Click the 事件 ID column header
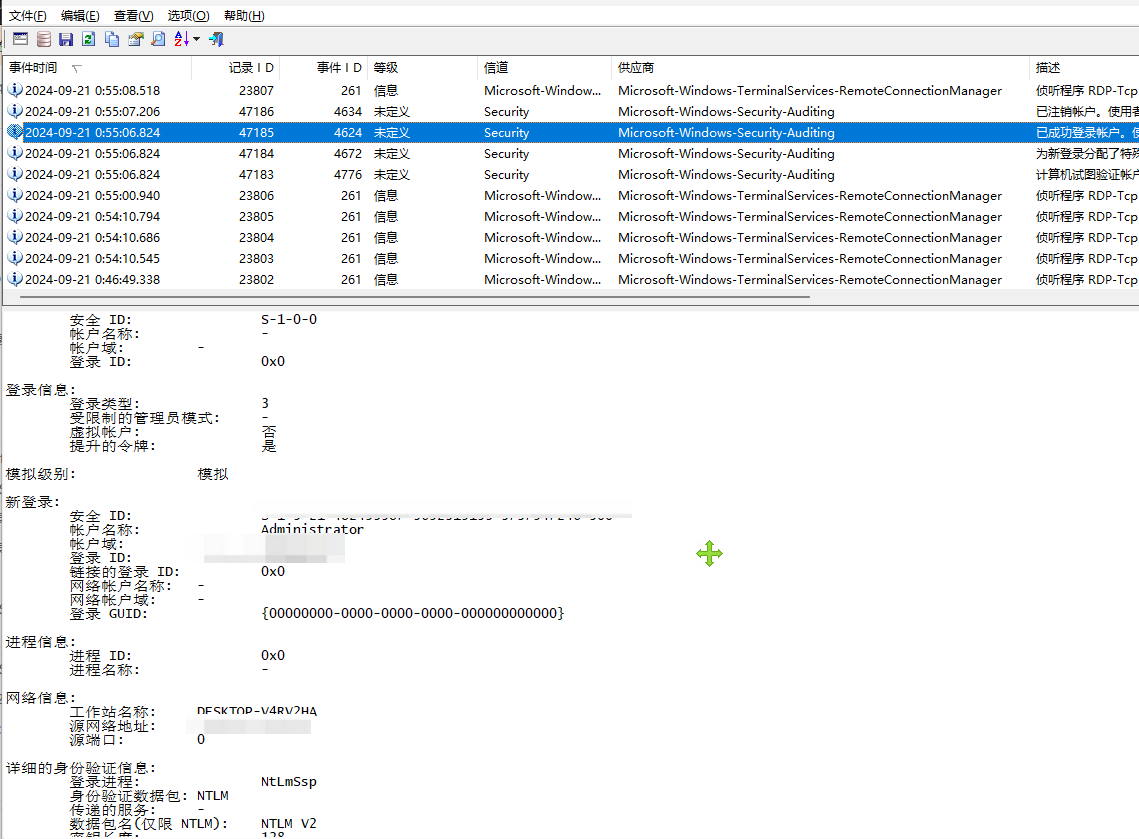 tap(339, 68)
